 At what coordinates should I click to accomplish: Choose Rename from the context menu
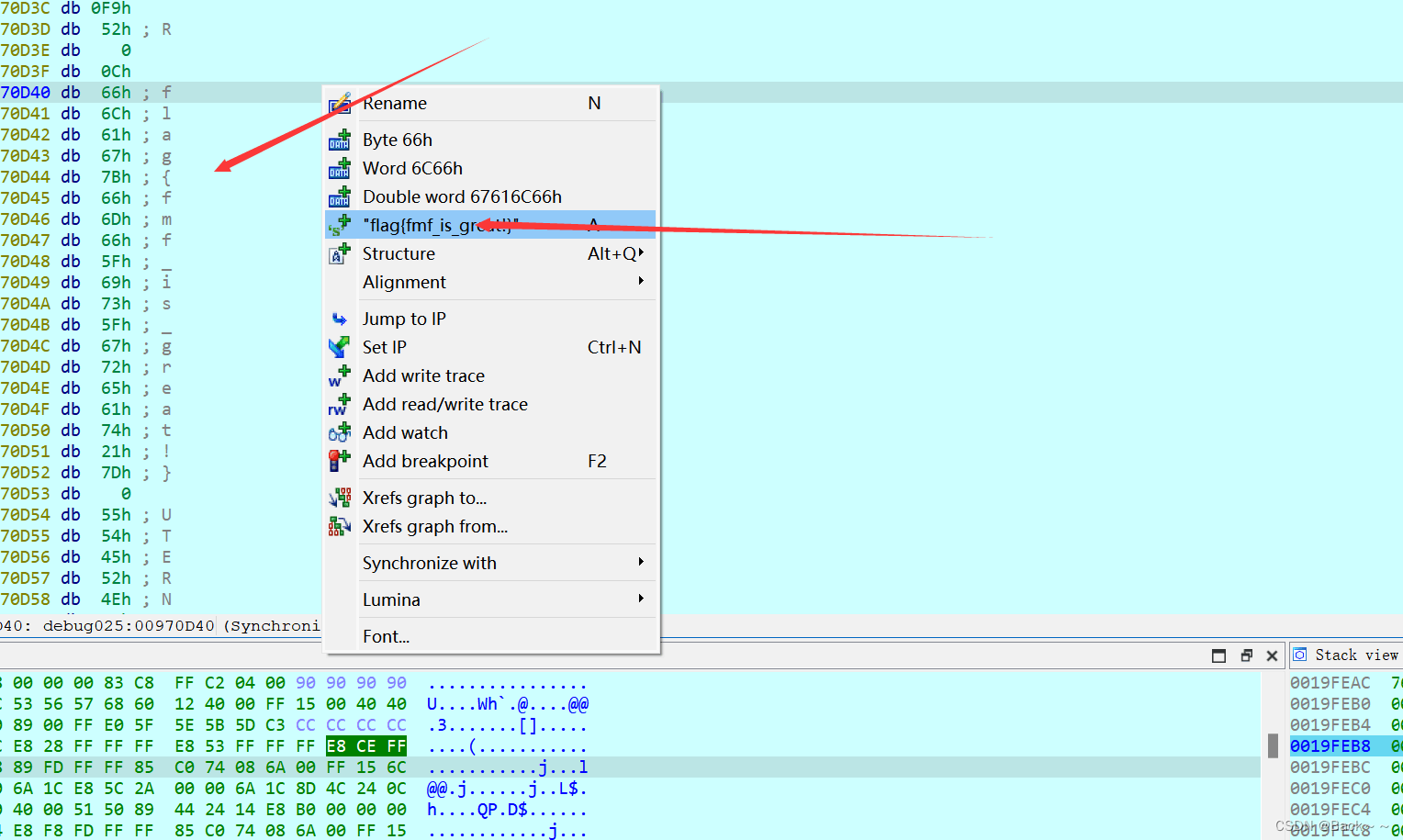pyautogui.click(x=491, y=103)
